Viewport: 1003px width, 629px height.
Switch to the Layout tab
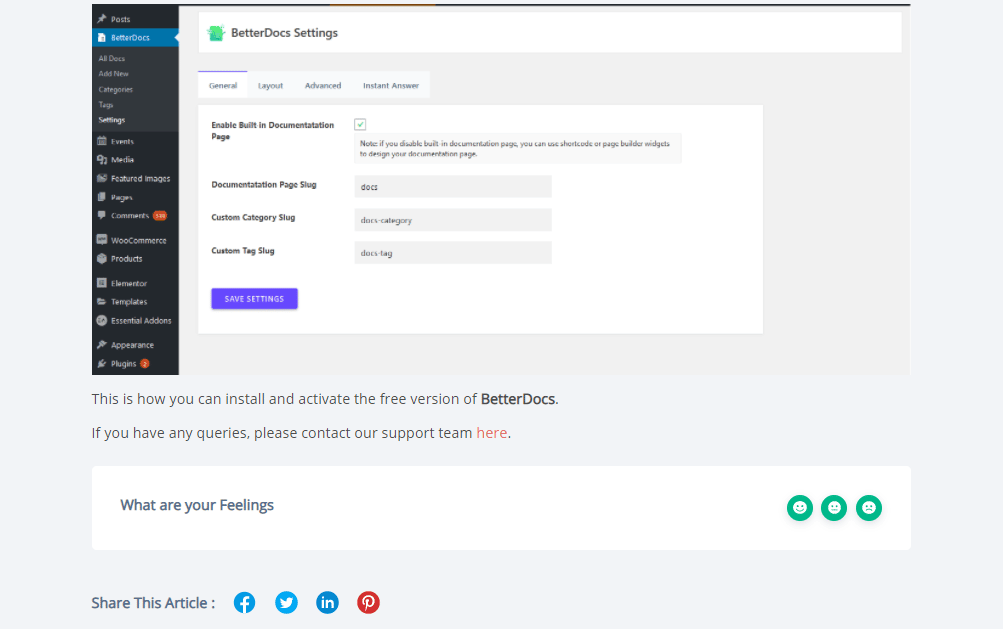270,86
